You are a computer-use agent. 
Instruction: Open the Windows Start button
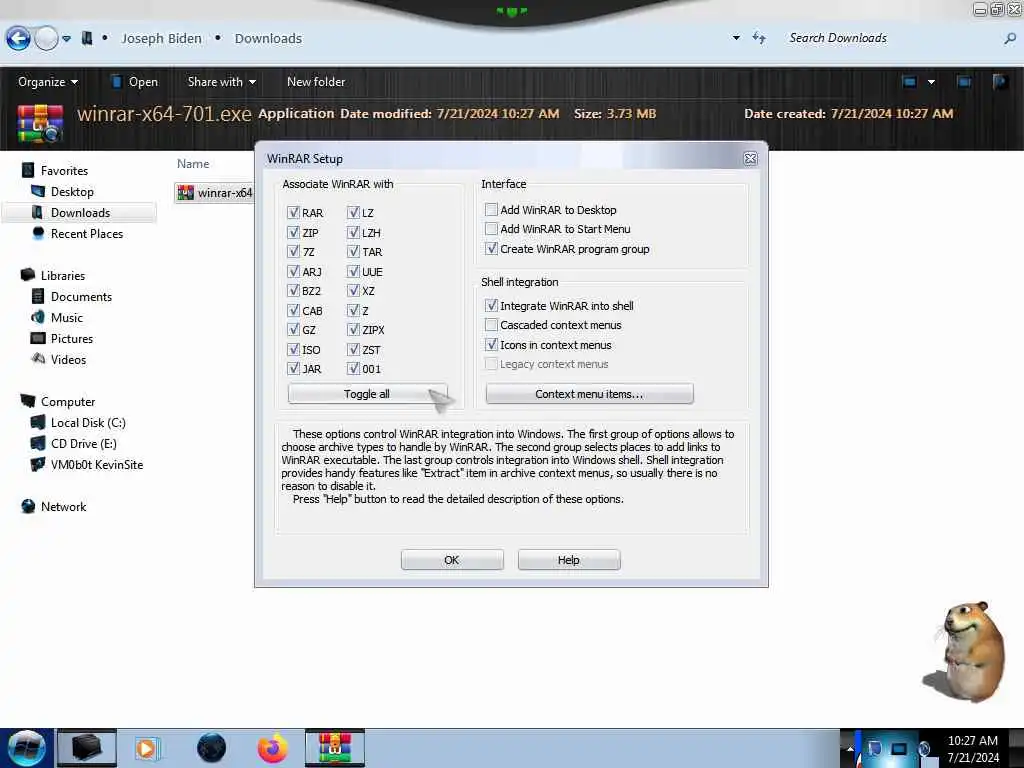[26, 748]
